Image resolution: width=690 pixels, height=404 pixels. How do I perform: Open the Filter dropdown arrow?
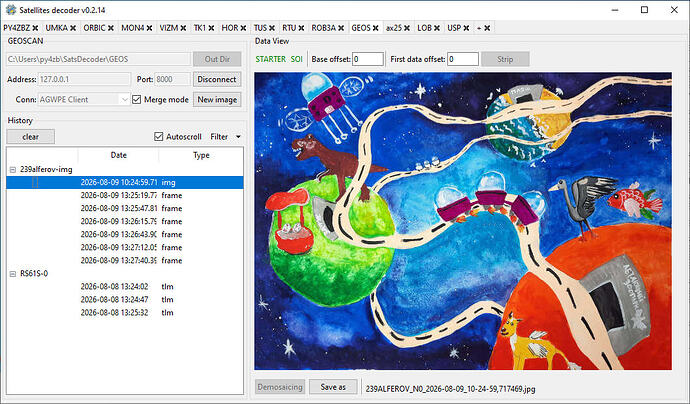pos(239,137)
